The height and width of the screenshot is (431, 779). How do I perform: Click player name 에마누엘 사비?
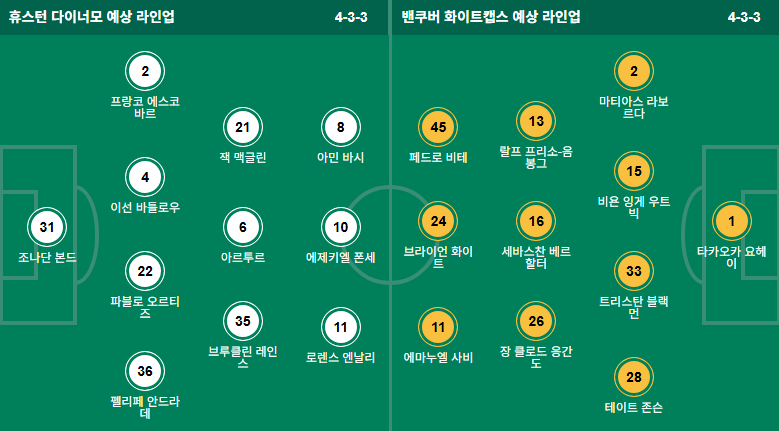point(438,358)
